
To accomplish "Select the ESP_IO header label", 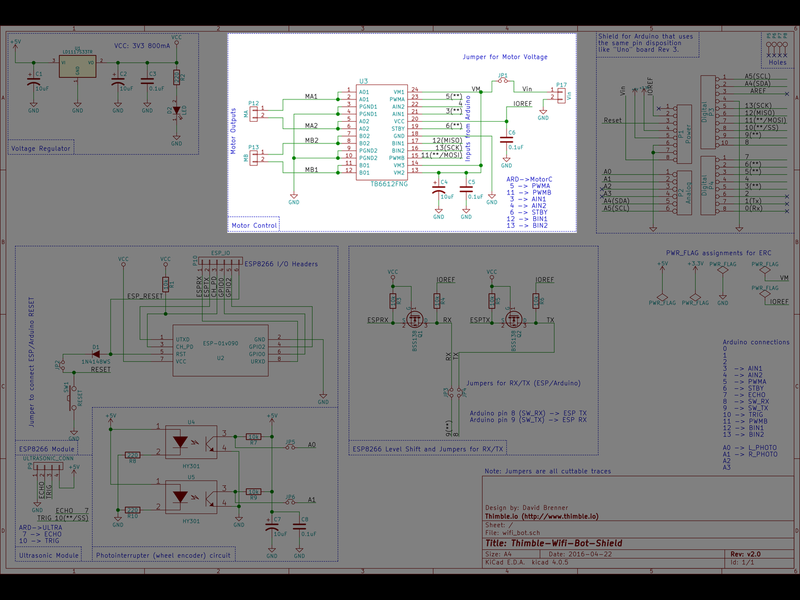I will click(220, 253).
